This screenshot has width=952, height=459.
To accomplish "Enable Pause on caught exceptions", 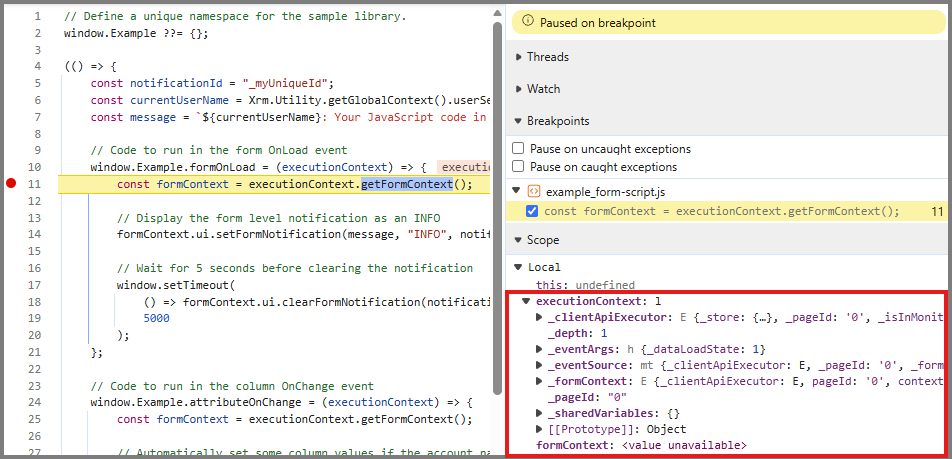I will click(518, 166).
